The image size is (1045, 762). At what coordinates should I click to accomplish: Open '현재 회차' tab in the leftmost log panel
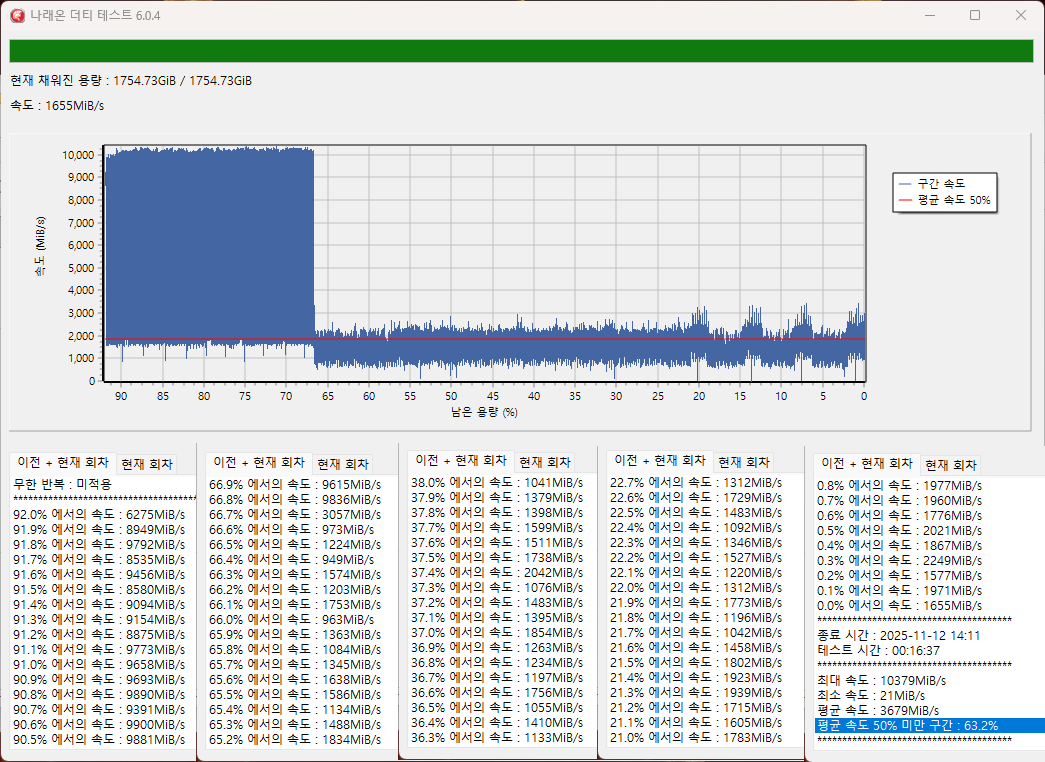pos(147,464)
